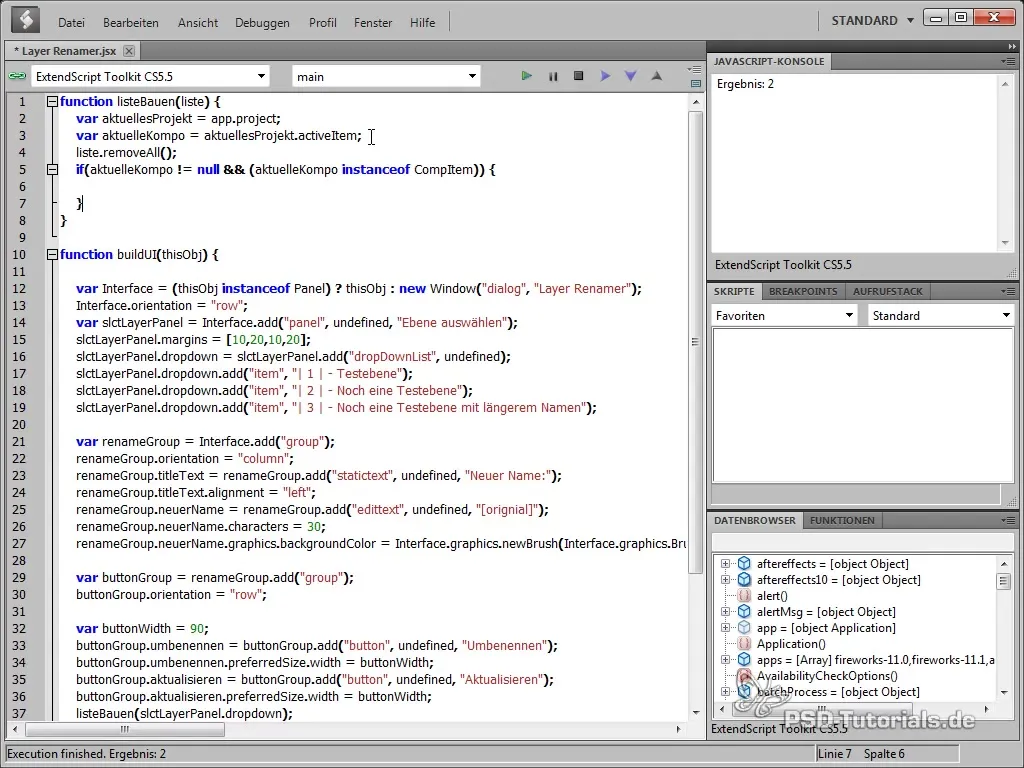Open the document panel flyout menu icon
The width and height of the screenshot is (1024, 768).
696,69
